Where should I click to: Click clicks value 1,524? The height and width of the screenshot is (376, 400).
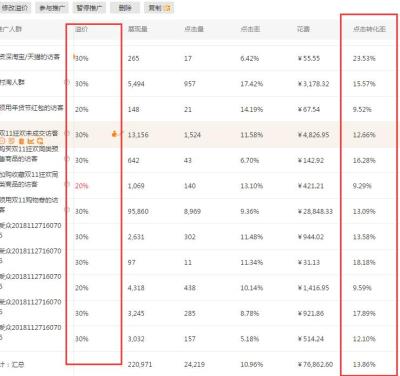[x=192, y=135]
